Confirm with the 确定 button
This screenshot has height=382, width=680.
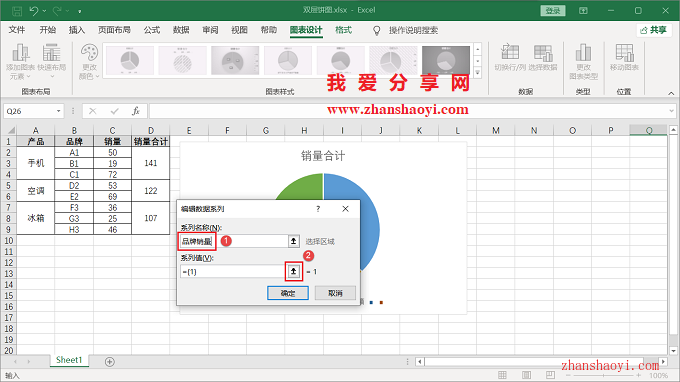[288, 293]
